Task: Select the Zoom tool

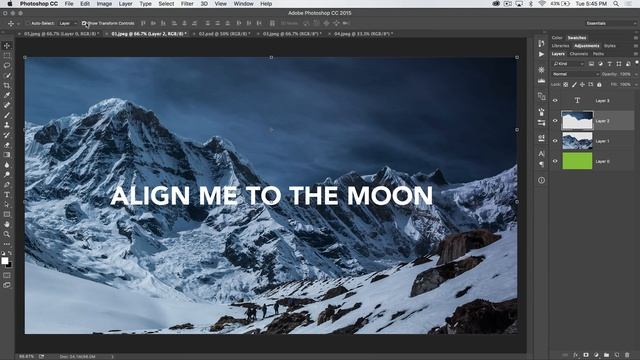Action: pyautogui.click(x=7, y=234)
